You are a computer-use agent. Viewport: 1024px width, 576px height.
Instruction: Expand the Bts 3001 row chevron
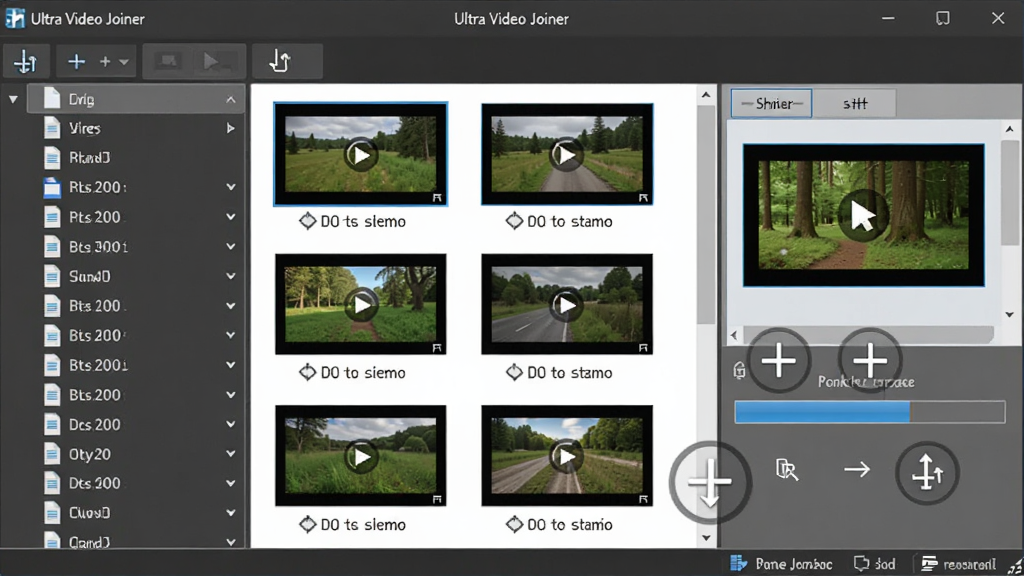click(x=231, y=247)
